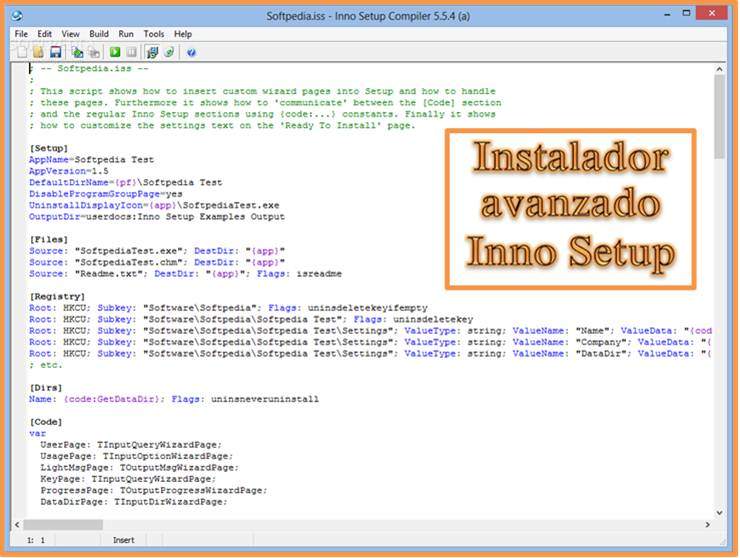Screen dimensions: 740x558
Task: Click the 'OutputDir=userdocs:Inno Setup Examples Output' line
Action: click(157, 217)
